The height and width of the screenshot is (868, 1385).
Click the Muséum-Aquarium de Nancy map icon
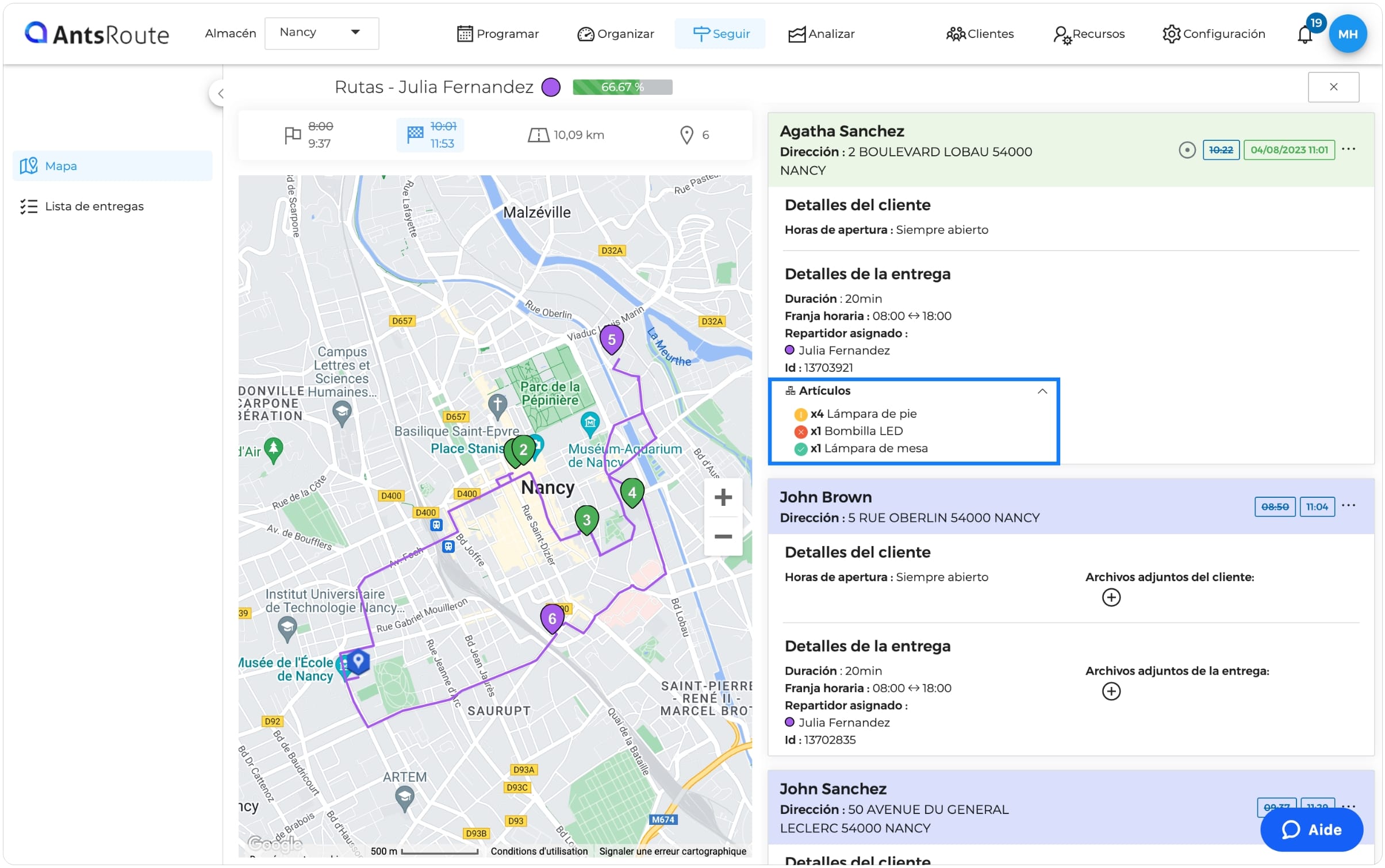pyautogui.click(x=590, y=423)
